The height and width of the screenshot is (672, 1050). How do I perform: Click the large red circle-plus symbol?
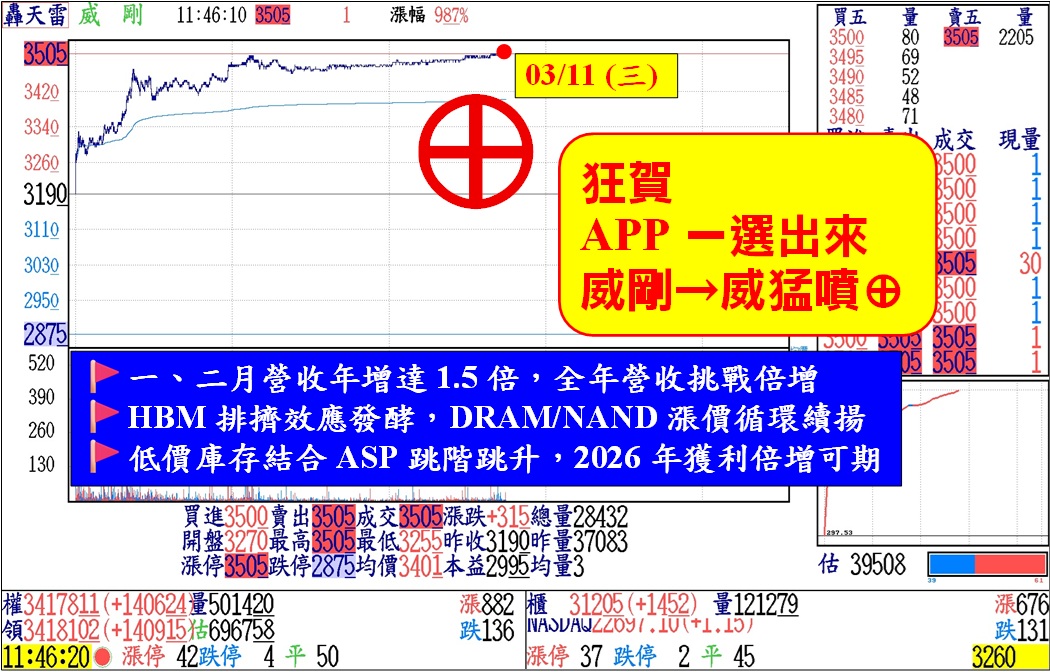point(473,149)
